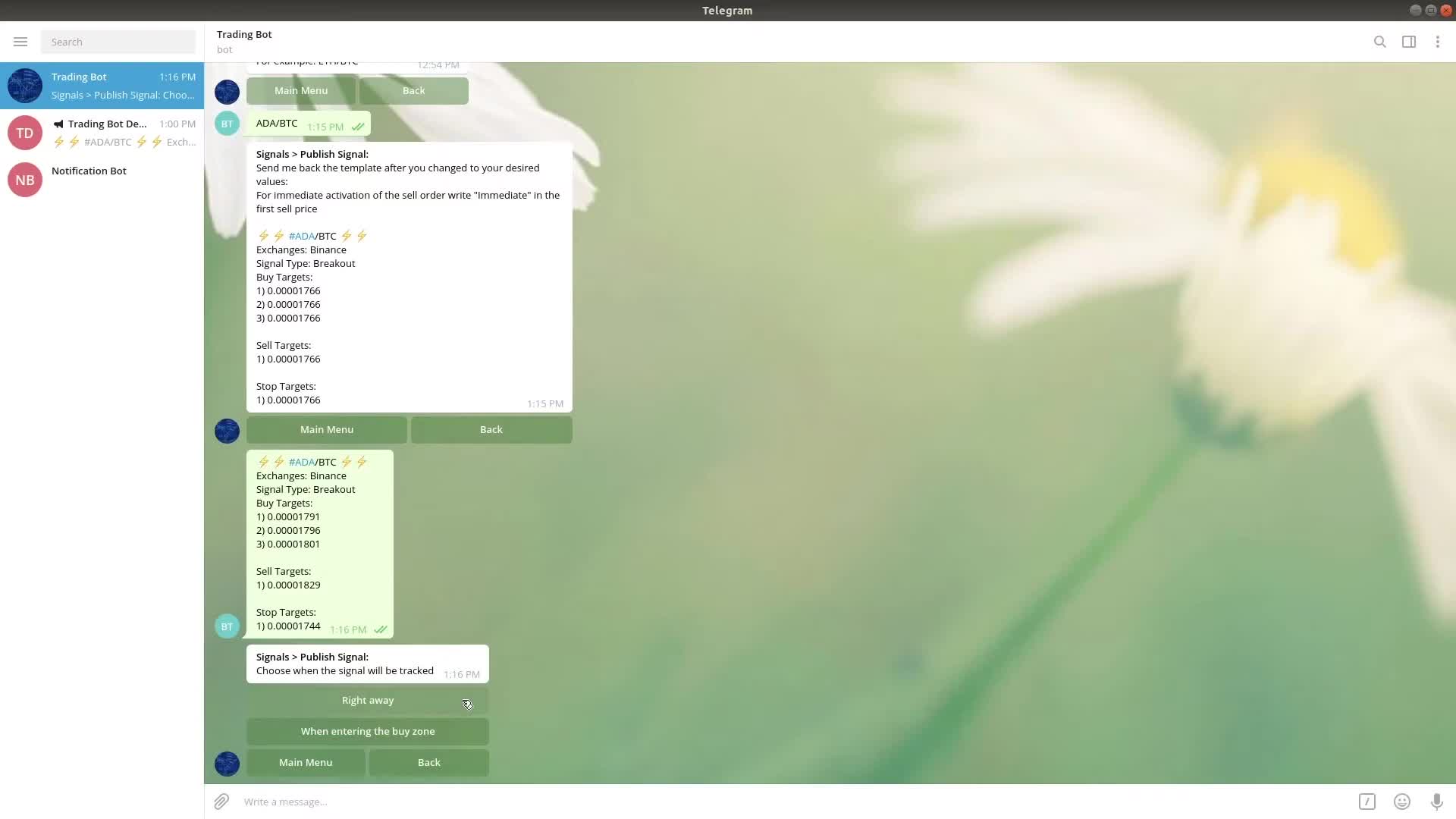Click 1:16 PM timestamp in chat list
Screen dimensions: 1456x819
(177, 77)
